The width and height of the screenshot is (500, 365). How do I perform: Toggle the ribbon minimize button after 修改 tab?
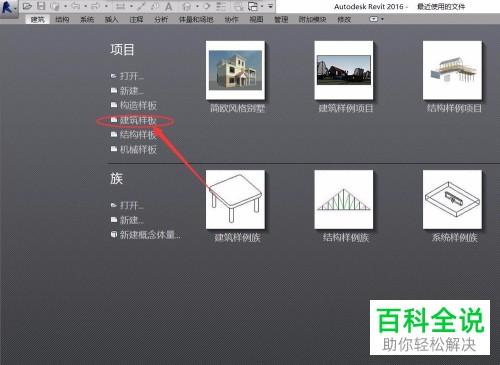(x=374, y=19)
